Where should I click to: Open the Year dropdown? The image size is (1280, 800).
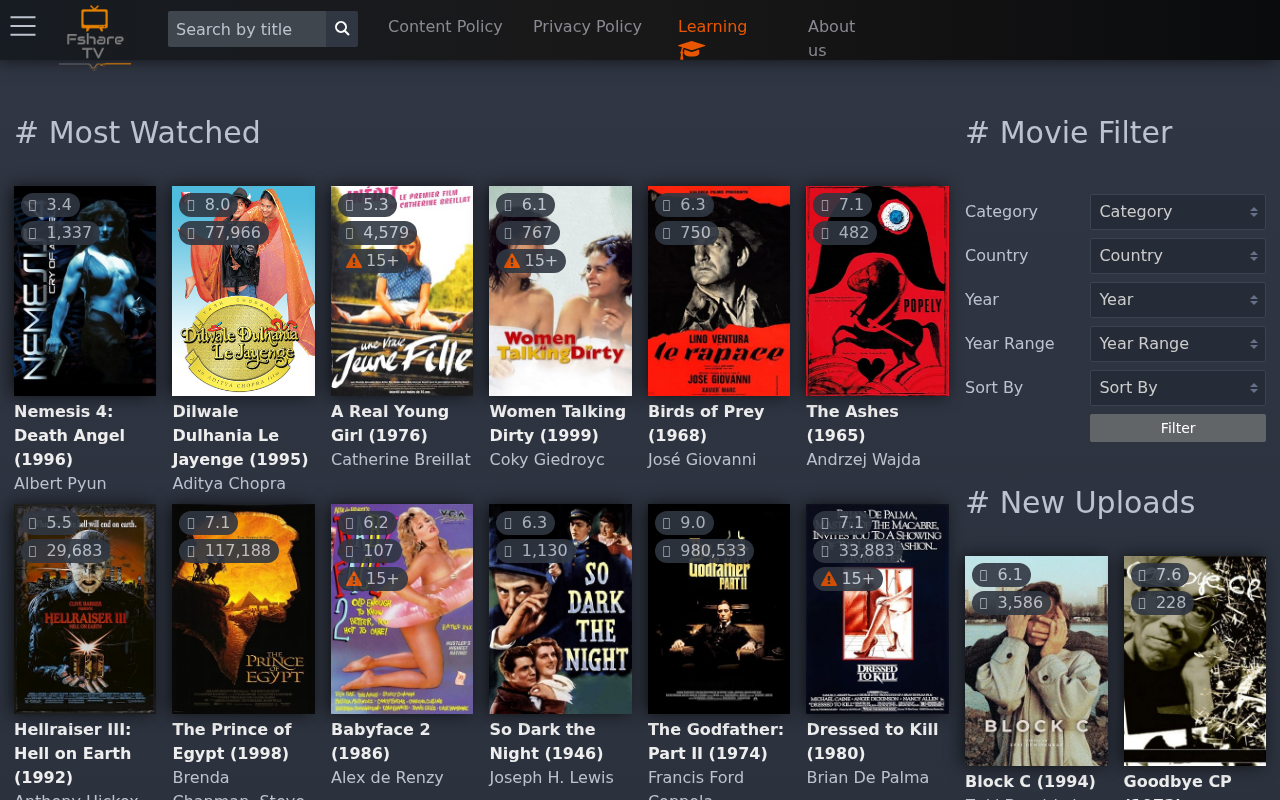(1178, 300)
